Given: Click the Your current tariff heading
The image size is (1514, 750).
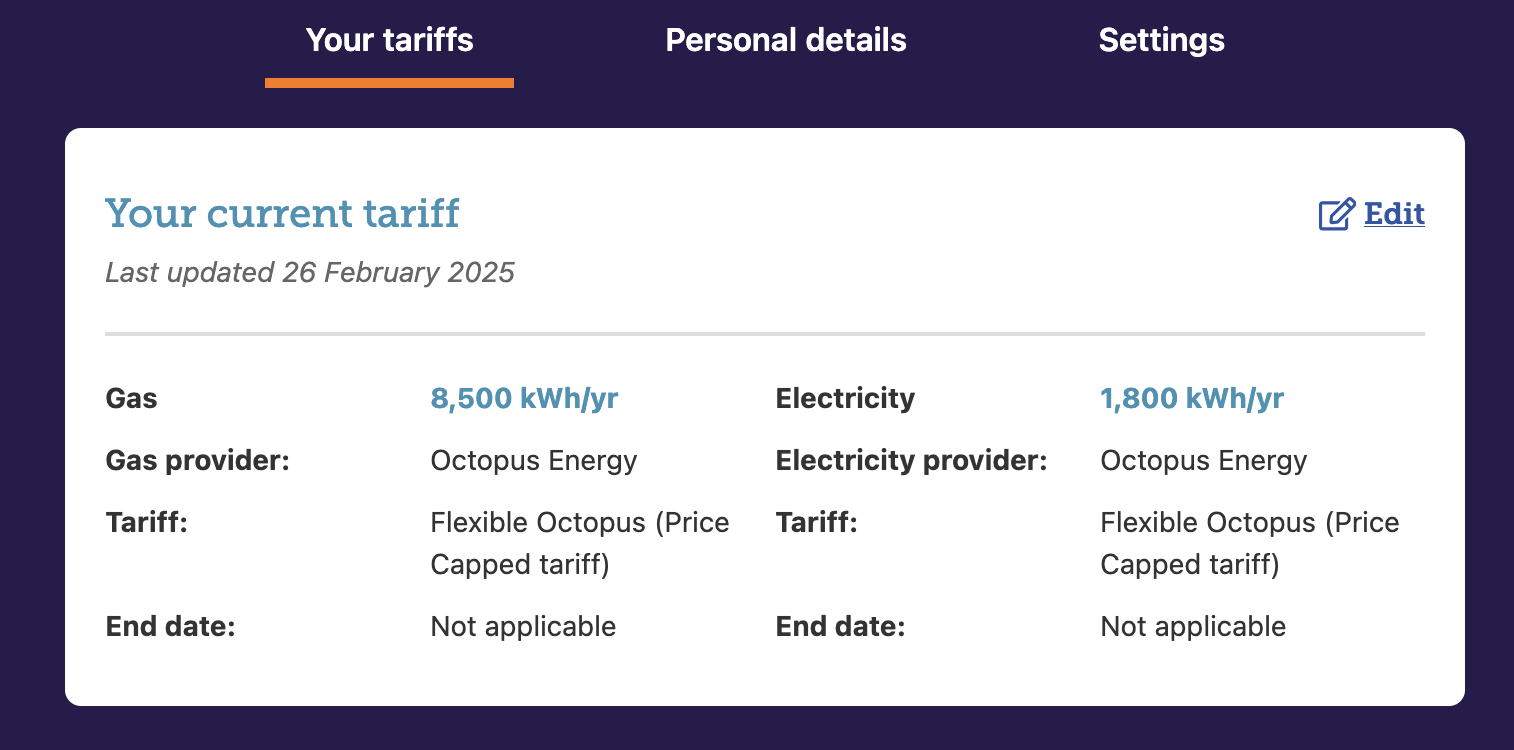Looking at the screenshot, I should 282,214.
